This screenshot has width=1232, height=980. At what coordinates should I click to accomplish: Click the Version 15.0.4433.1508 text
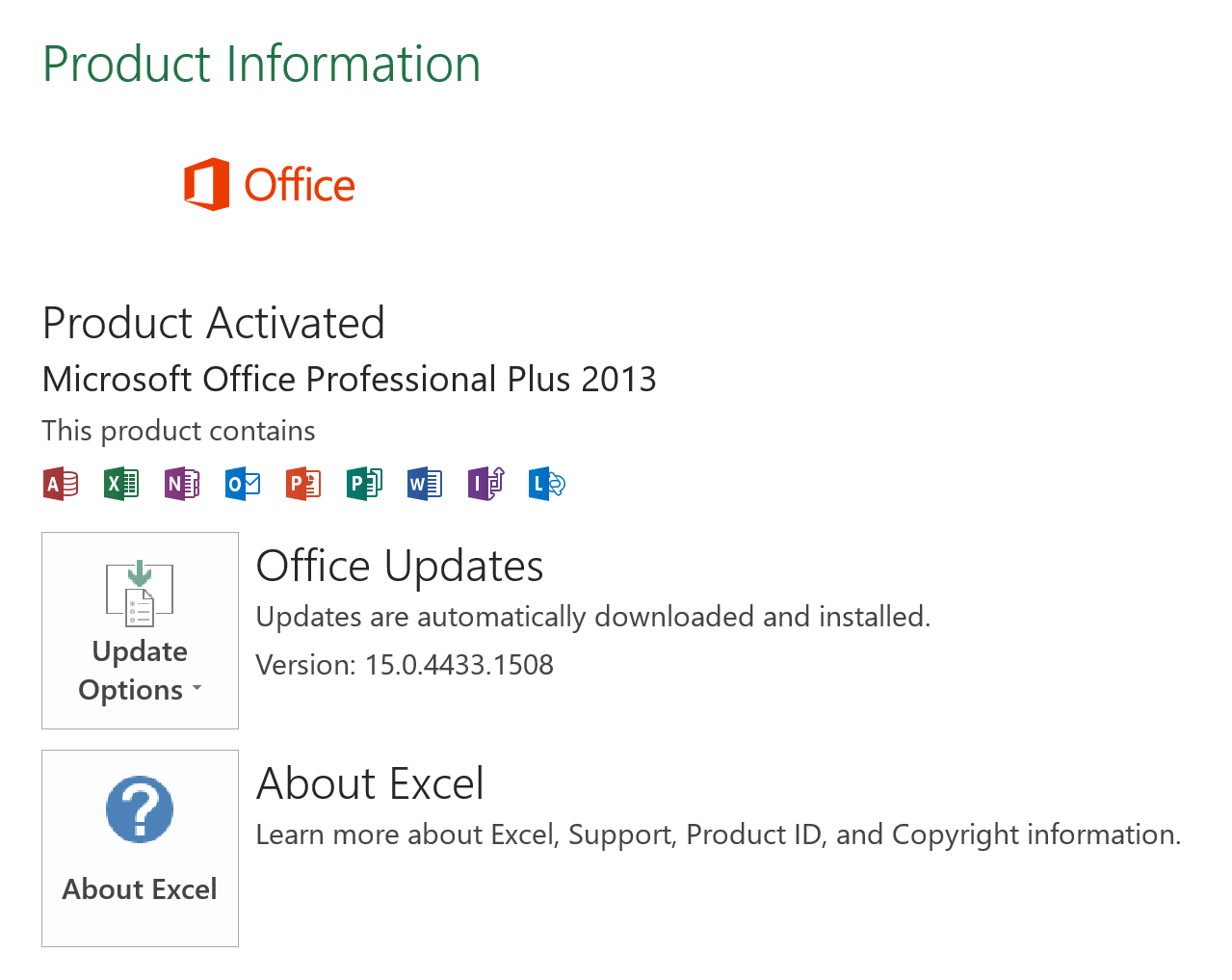pyautogui.click(x=405, y=665)
